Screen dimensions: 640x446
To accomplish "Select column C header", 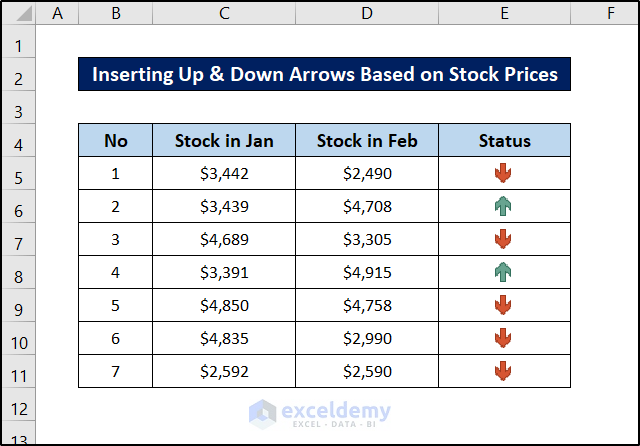I will (224, 14).
